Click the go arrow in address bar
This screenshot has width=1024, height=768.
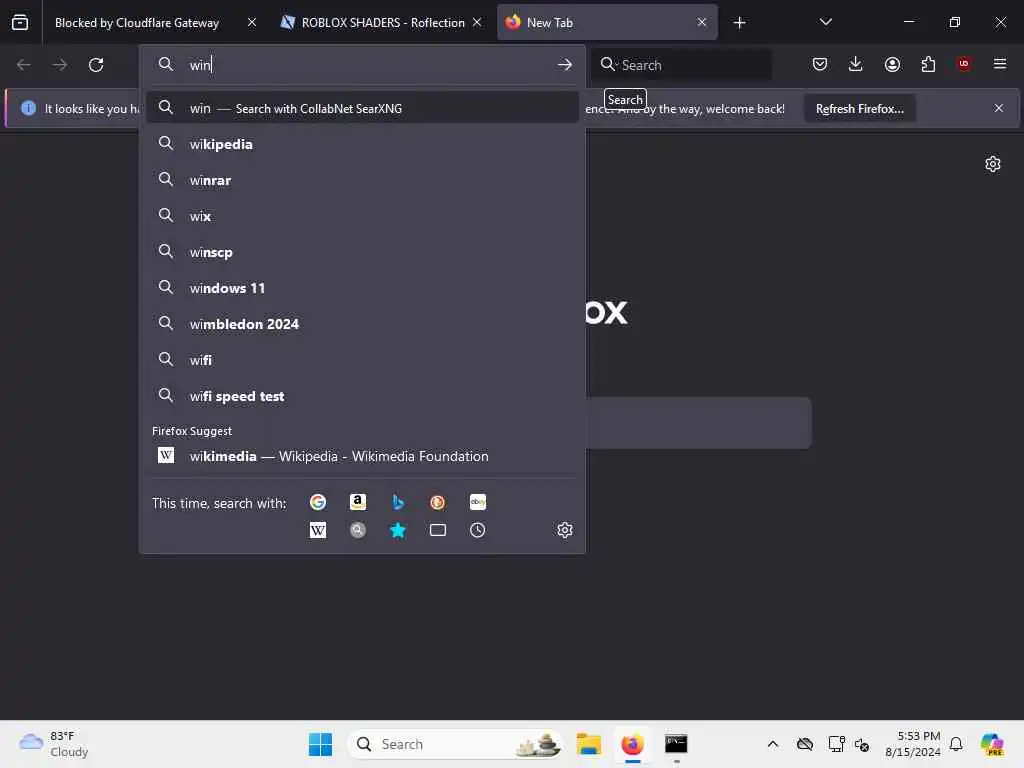(x=565, y=65)
